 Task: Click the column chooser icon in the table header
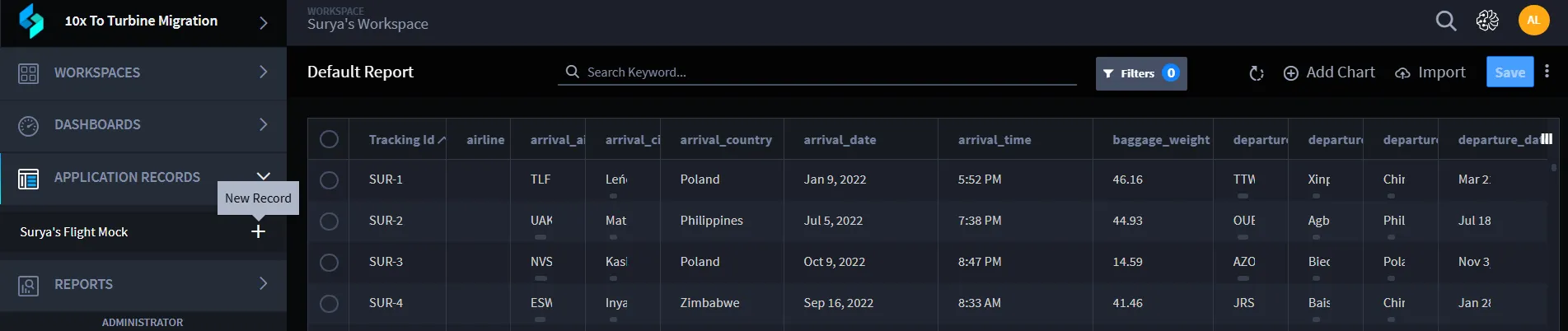pos(1547,139)
